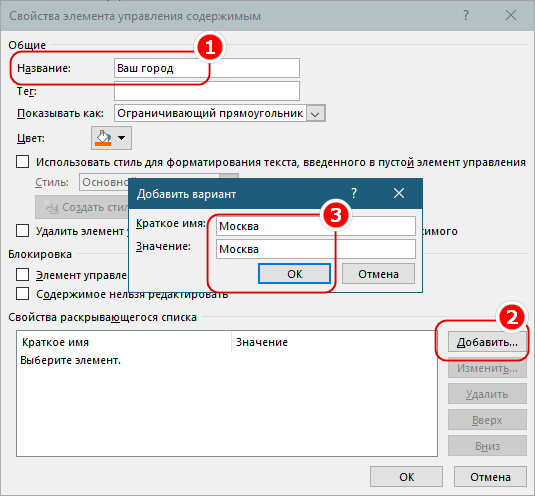The width and height of the screenshot is (535, 496).
Task: Tick Содержимое нельзя редактировать checkbox
Action: pos(23,294)
